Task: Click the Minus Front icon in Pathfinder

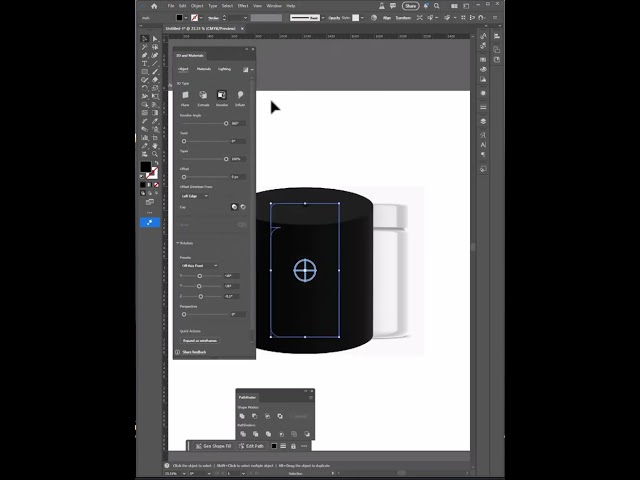Action: tap(255, 416)
